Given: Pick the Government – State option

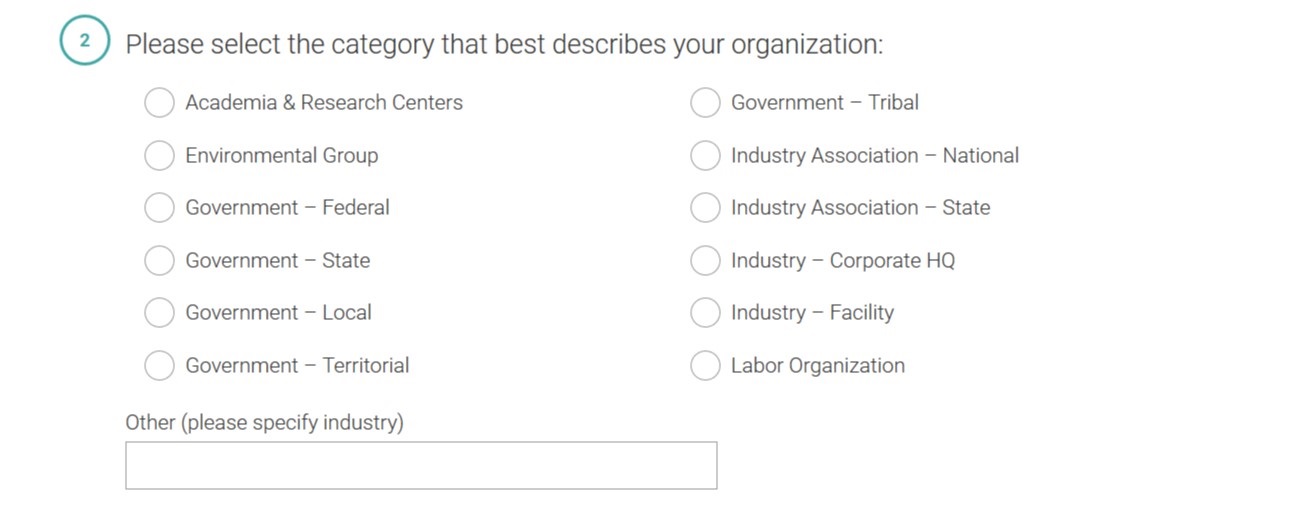Looking at the screenshot, I should (x=160, y=261).
